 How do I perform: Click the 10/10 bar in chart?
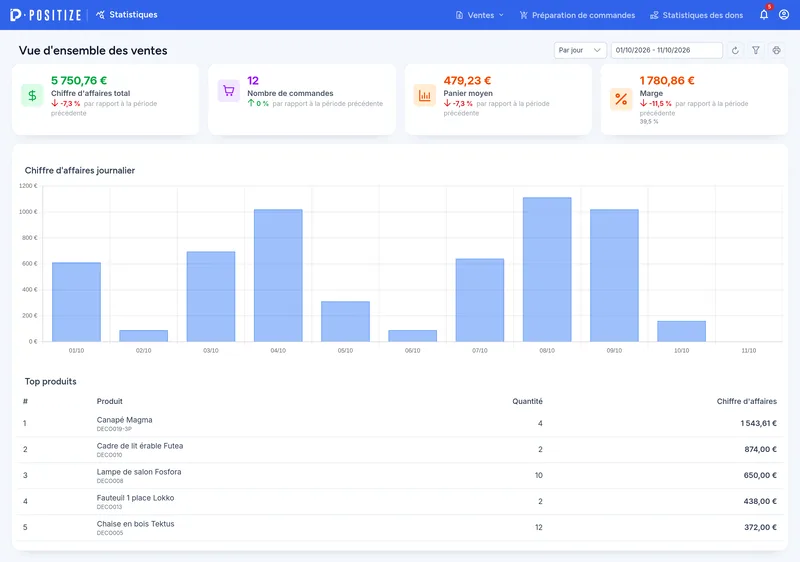point(682,331)
